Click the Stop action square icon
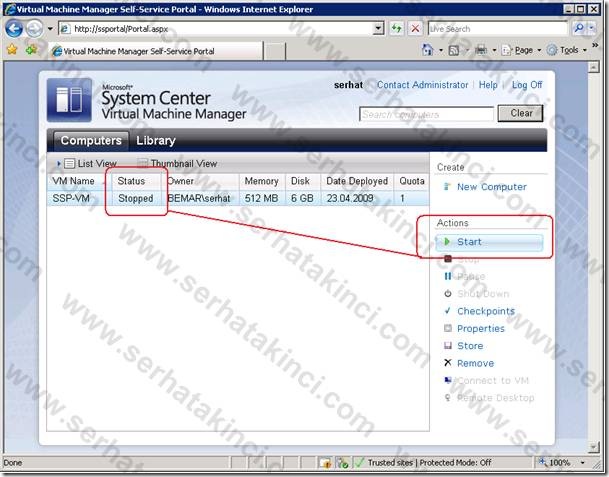Screen dimensions: 609x477 coord(448,259)
